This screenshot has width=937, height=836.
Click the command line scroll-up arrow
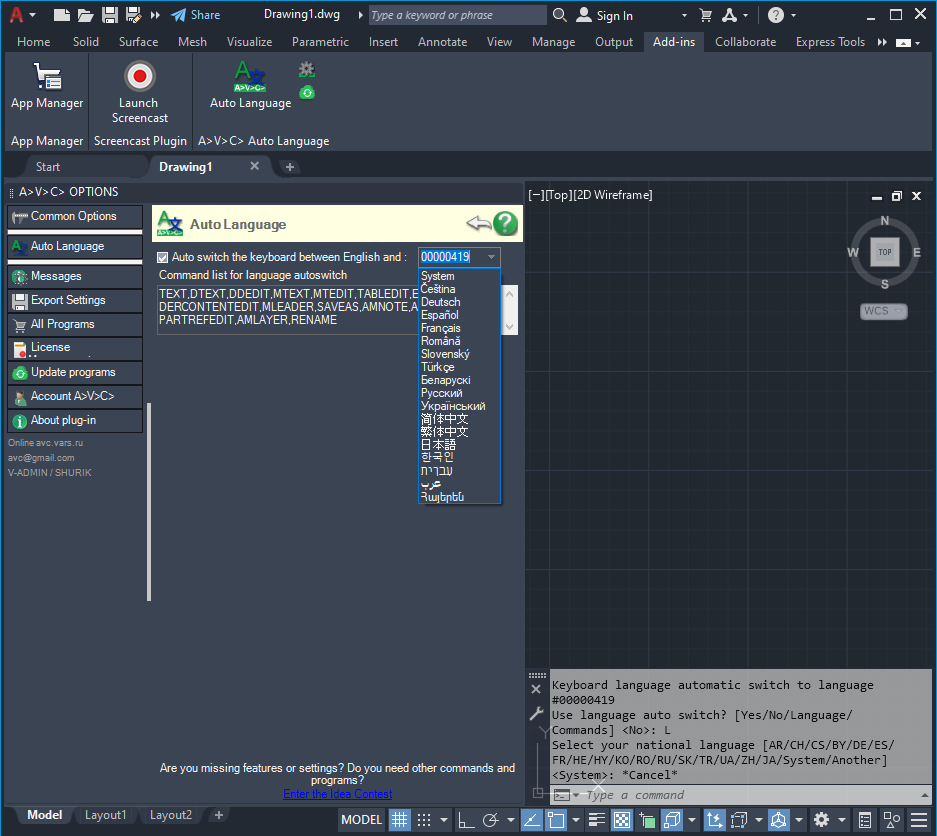click(x=924, y=795)
